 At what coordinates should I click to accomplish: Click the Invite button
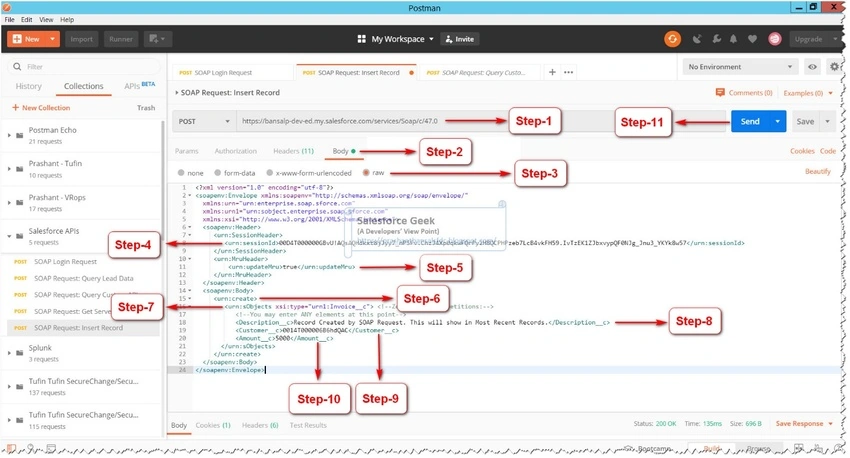point(460,39)
